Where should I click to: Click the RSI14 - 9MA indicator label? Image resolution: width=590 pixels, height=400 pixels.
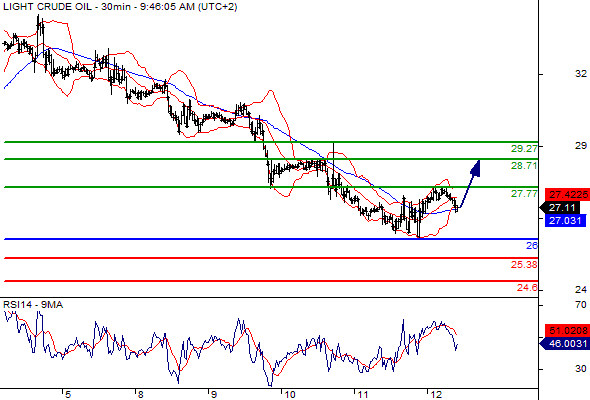[x=33, y=305]
